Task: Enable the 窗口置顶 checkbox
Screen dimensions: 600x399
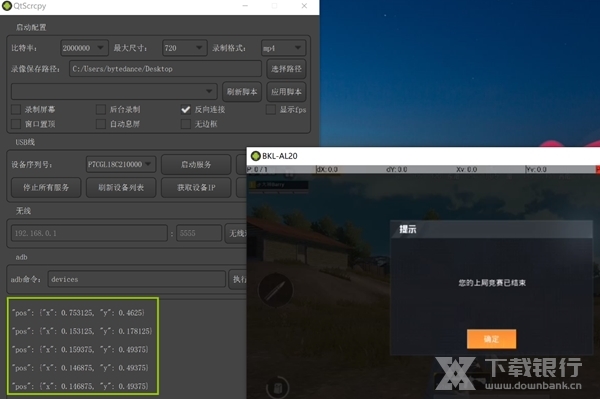Action: 16,124
